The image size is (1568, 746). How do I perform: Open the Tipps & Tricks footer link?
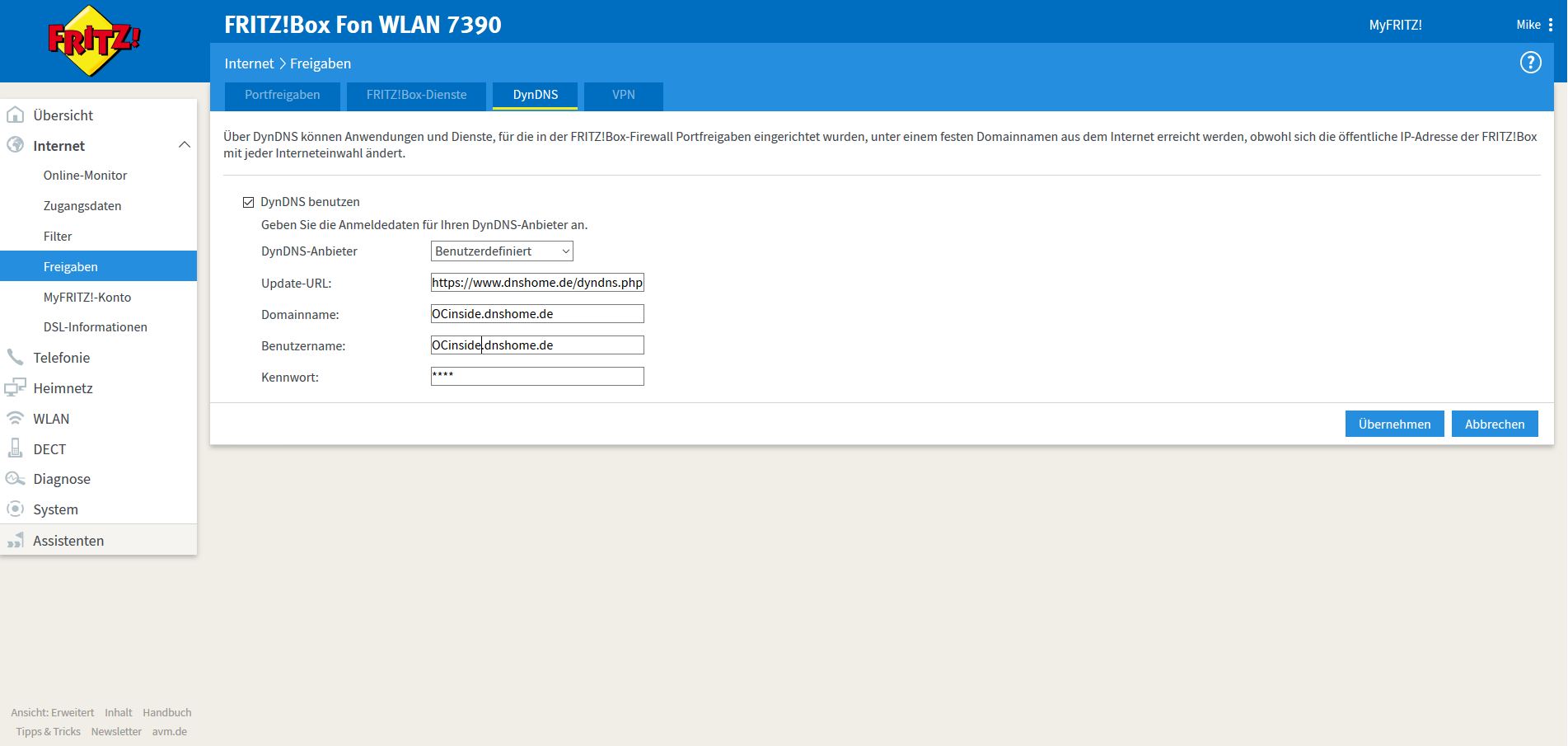[x=48, y=731]
